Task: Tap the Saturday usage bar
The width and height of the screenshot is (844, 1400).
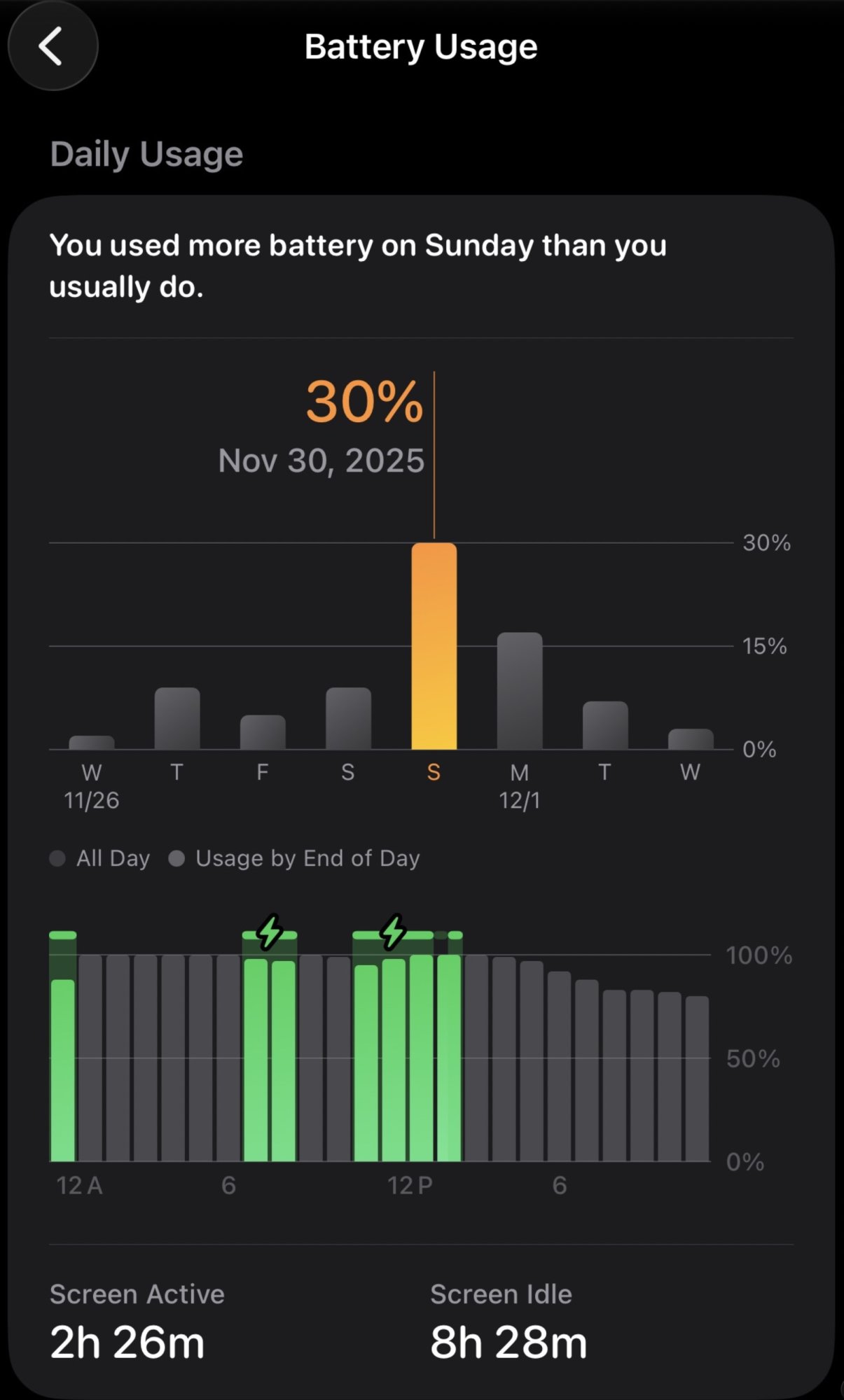Action: pyautogui.click(x=348, y=718)
